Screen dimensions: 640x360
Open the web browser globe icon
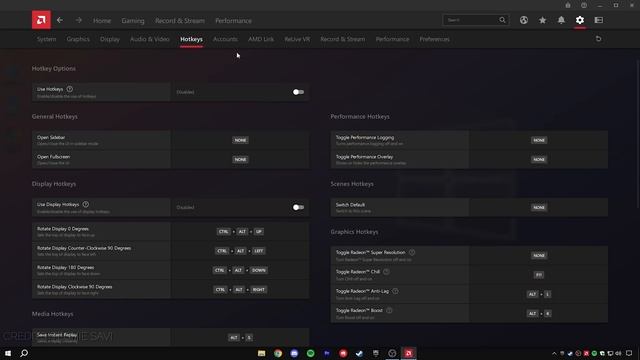pyautogui.click(x=524, y=20)
